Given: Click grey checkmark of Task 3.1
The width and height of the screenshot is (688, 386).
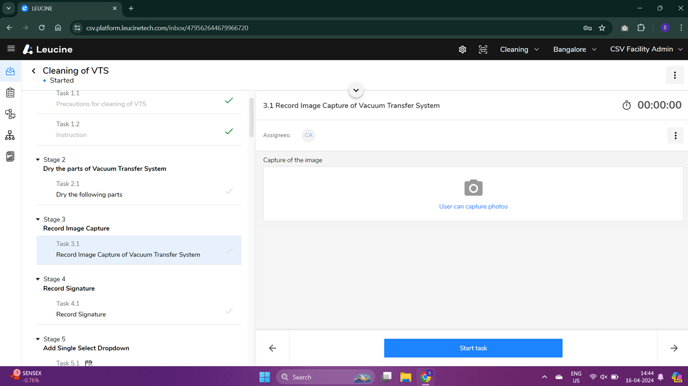Looking at the screenshot, I should click(x=229, y=251).
